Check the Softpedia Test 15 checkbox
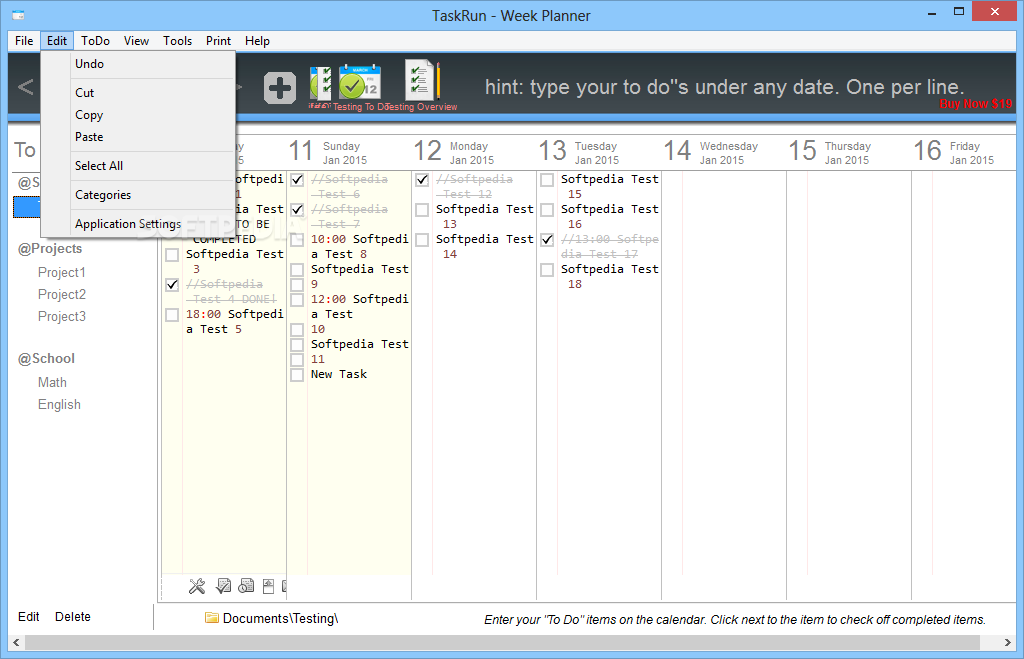Screen dimensions: 1024x659 tap(547, 180)
